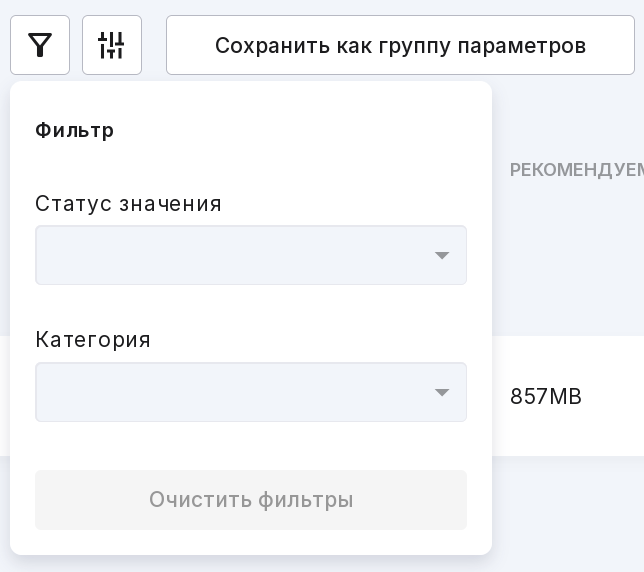Close the filter popup via the funnel icon
This screenshot has width=644, height=572.
40,45
